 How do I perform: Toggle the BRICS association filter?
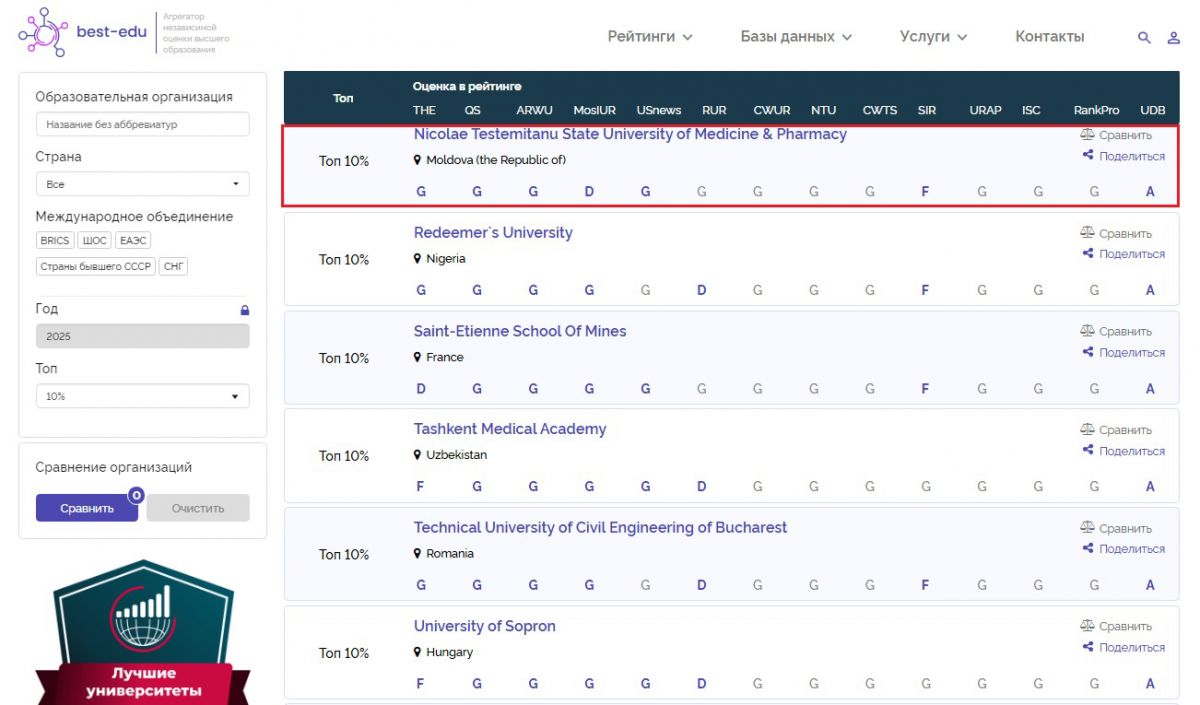point(55,241)
